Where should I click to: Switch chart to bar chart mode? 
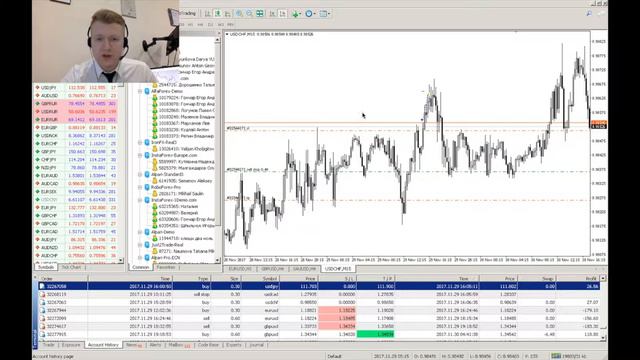(x=207, y=13)
